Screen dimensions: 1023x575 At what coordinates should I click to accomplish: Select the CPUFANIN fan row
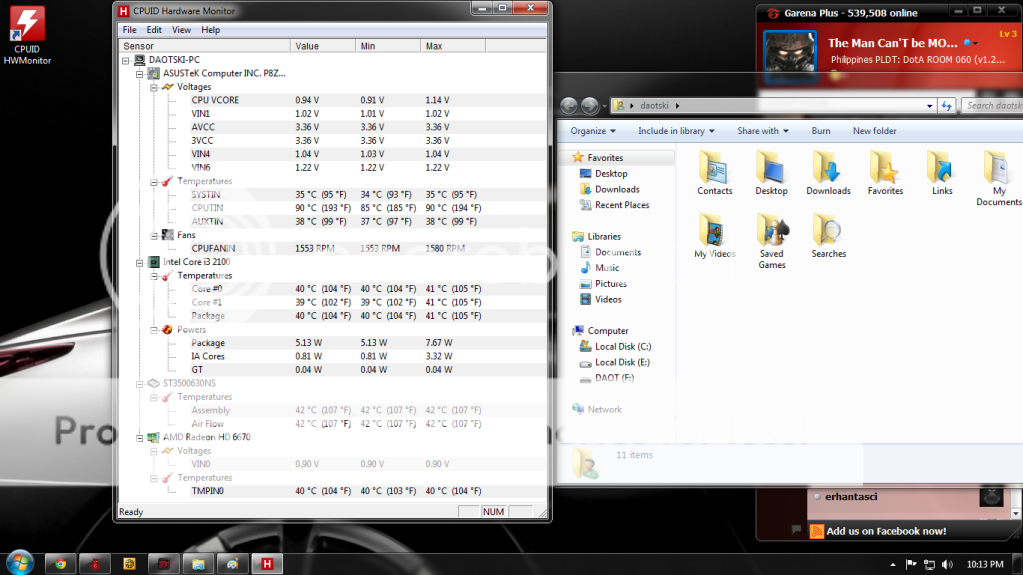coord(333,248)
